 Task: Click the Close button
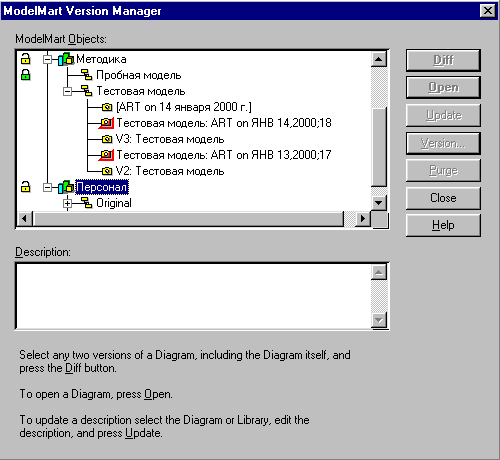(x=443, y=198)
